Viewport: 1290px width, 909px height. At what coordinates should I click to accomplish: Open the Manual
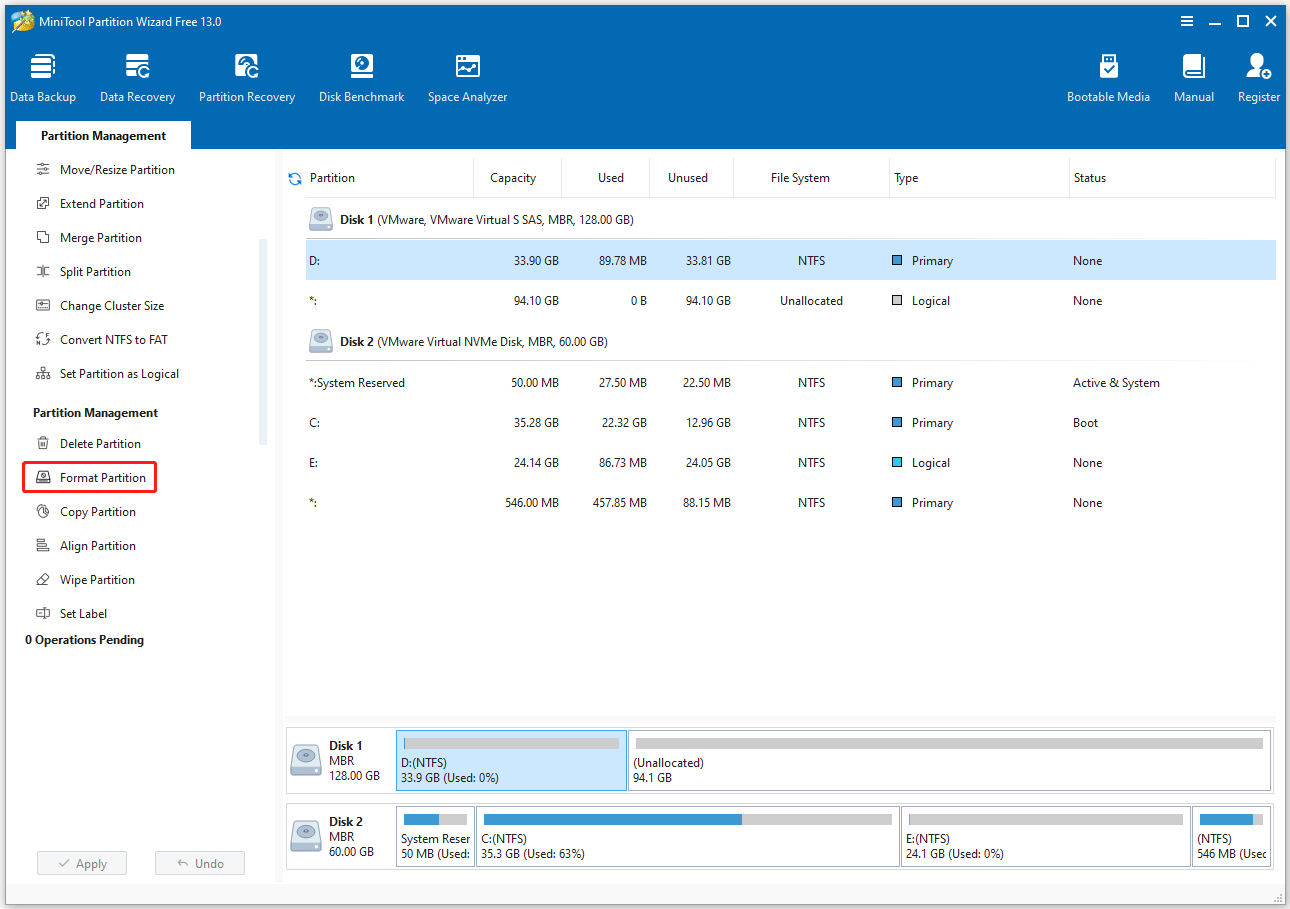pyautogui.click(x=1193, y=77)
